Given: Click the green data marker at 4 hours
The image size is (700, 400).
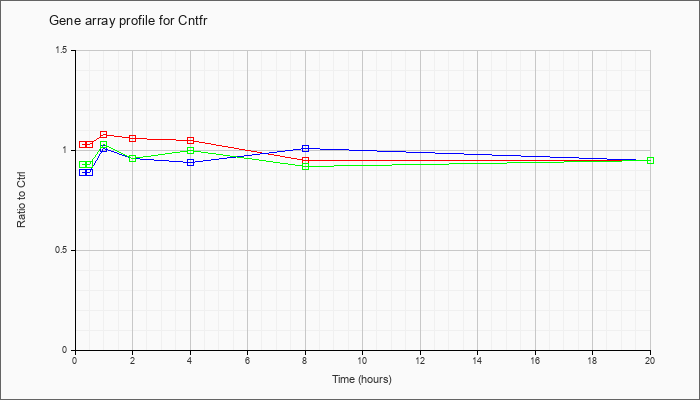Looking at the screenshot, I should (x=190, y=151).
